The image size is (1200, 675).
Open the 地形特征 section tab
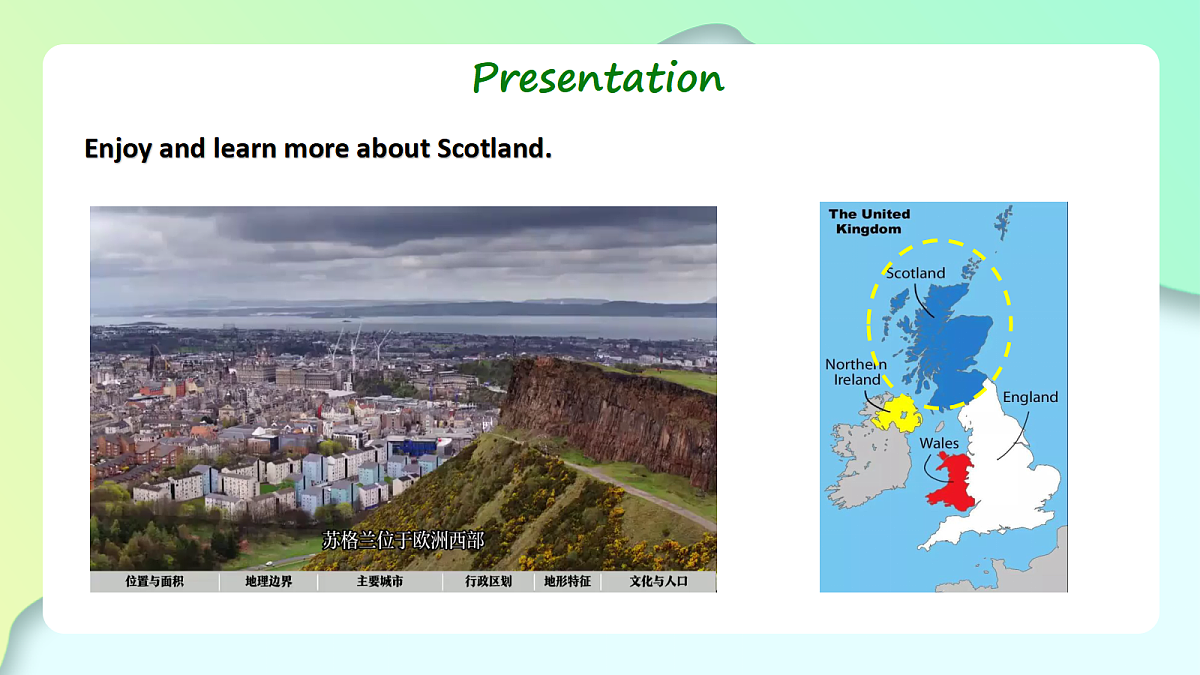pyautogui.click(x=568, y=581)
